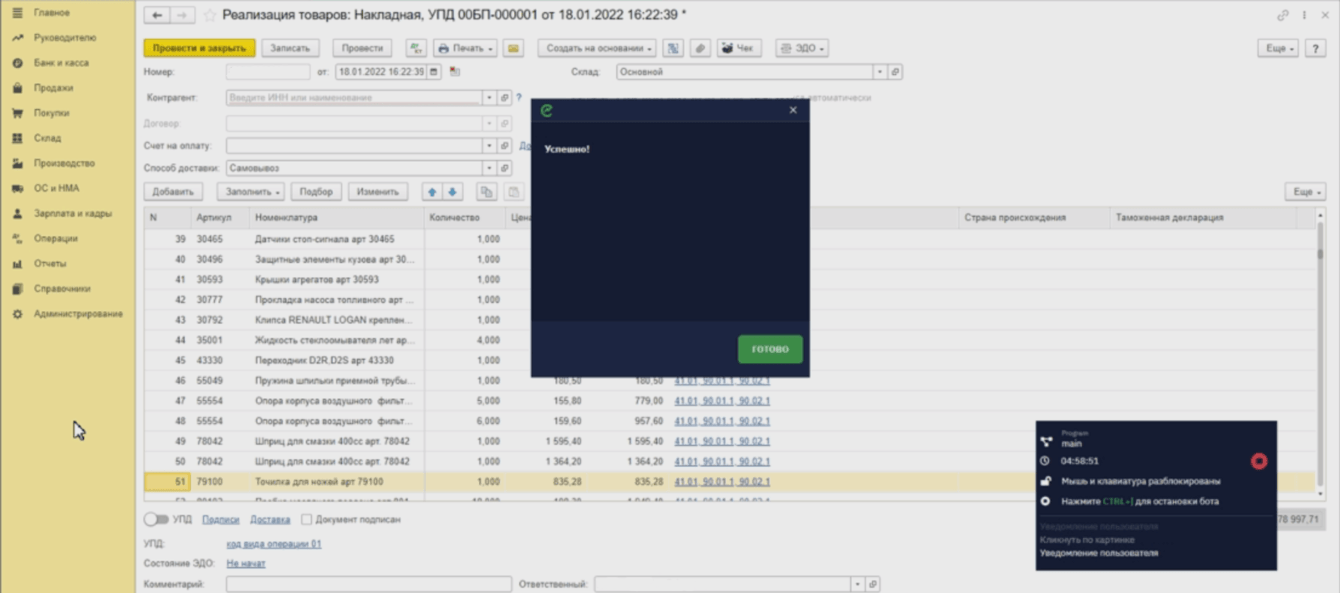Viewport: 1340px width, 593px height.
Task: Open the Администрирование section
Action: click(78, 314)
